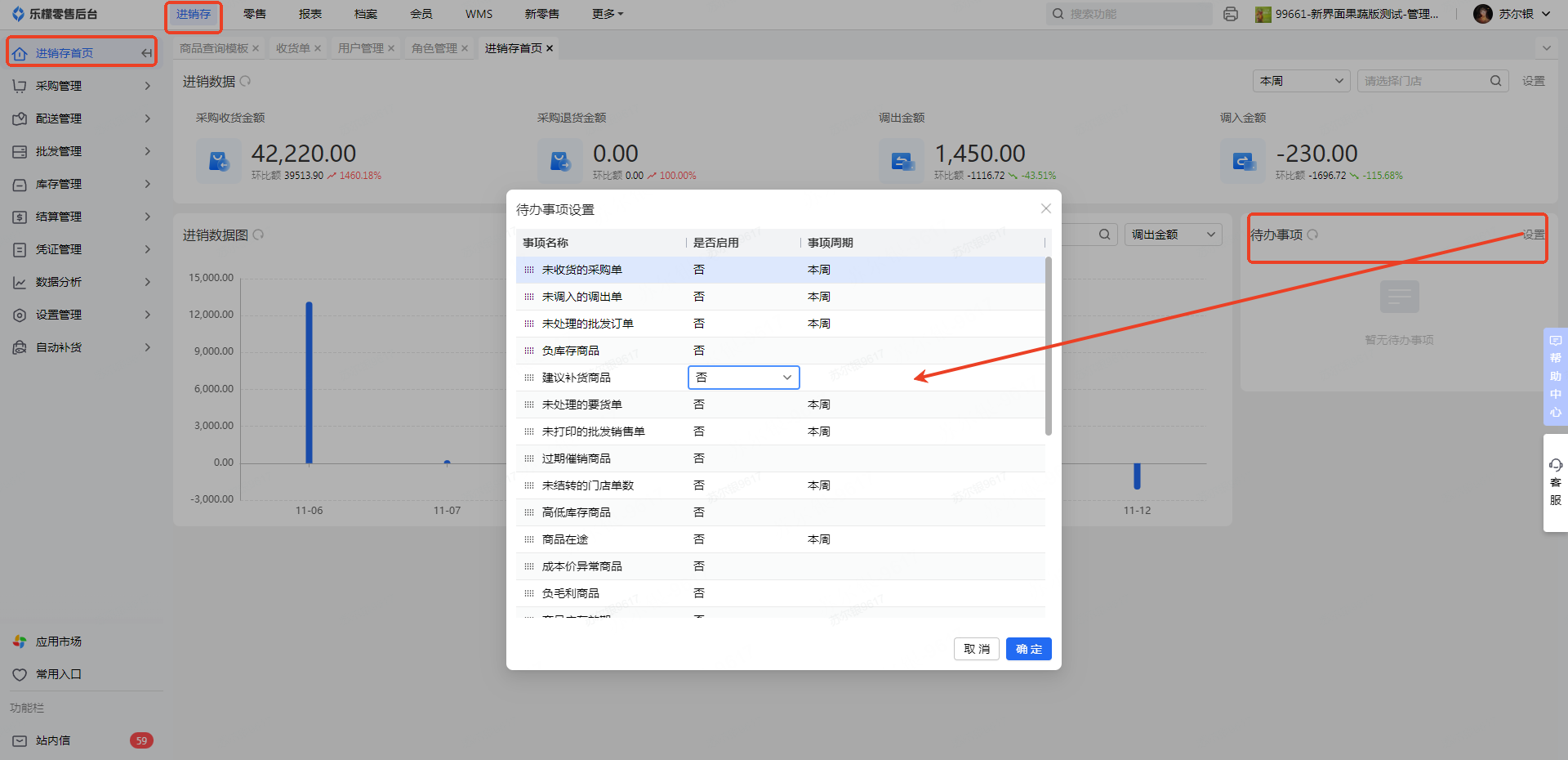Open the 调出金额 chart dropdown
This screenshot has height=760, width=1568.
pos(1173,235)
